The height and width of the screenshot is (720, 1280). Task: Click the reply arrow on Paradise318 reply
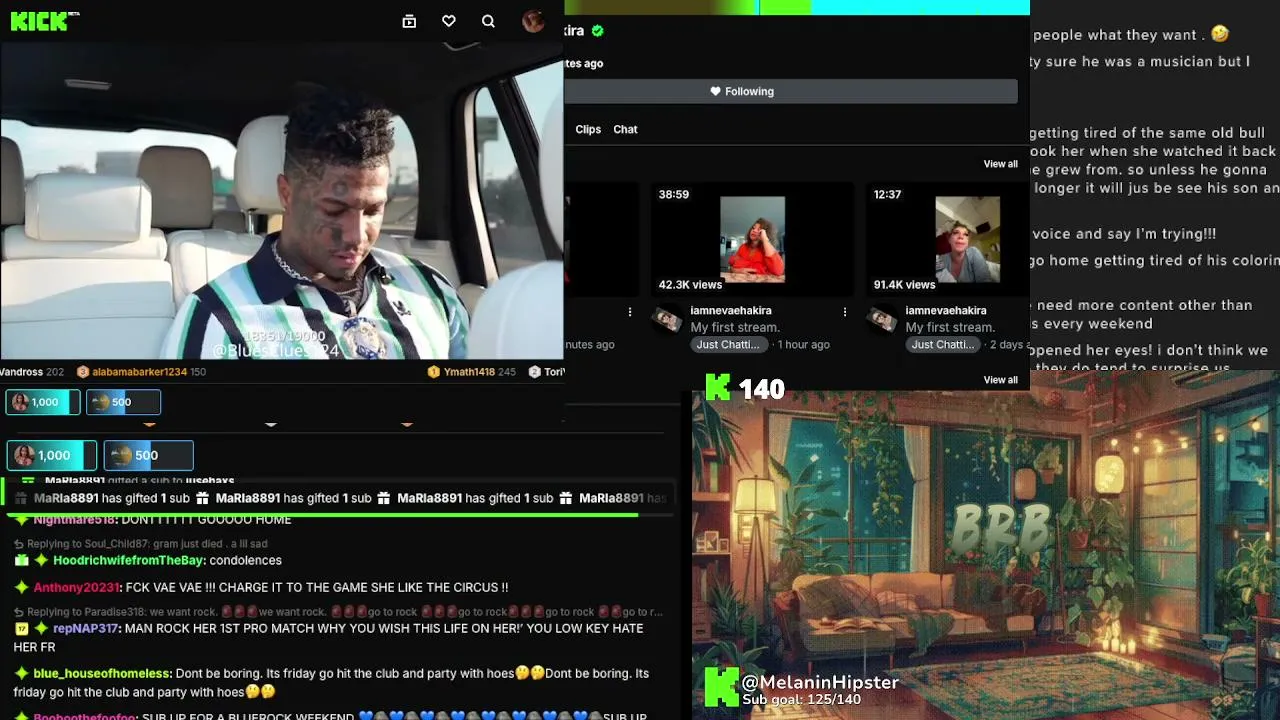(x=19, y=612)
